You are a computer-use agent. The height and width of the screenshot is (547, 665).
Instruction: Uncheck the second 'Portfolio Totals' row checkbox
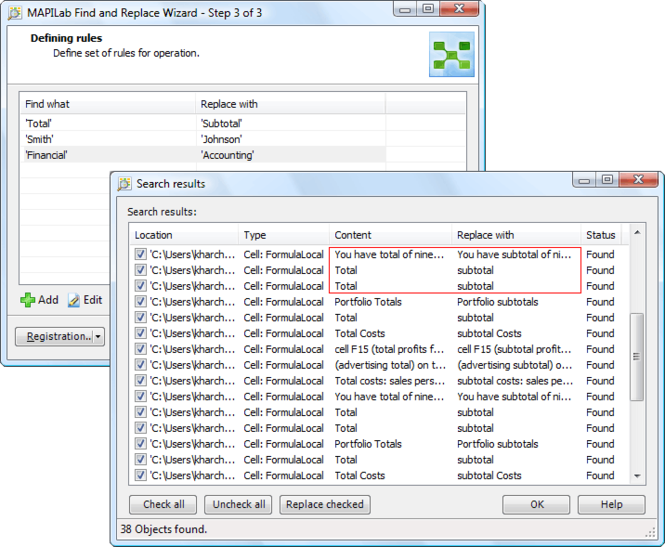click(140, 444)
